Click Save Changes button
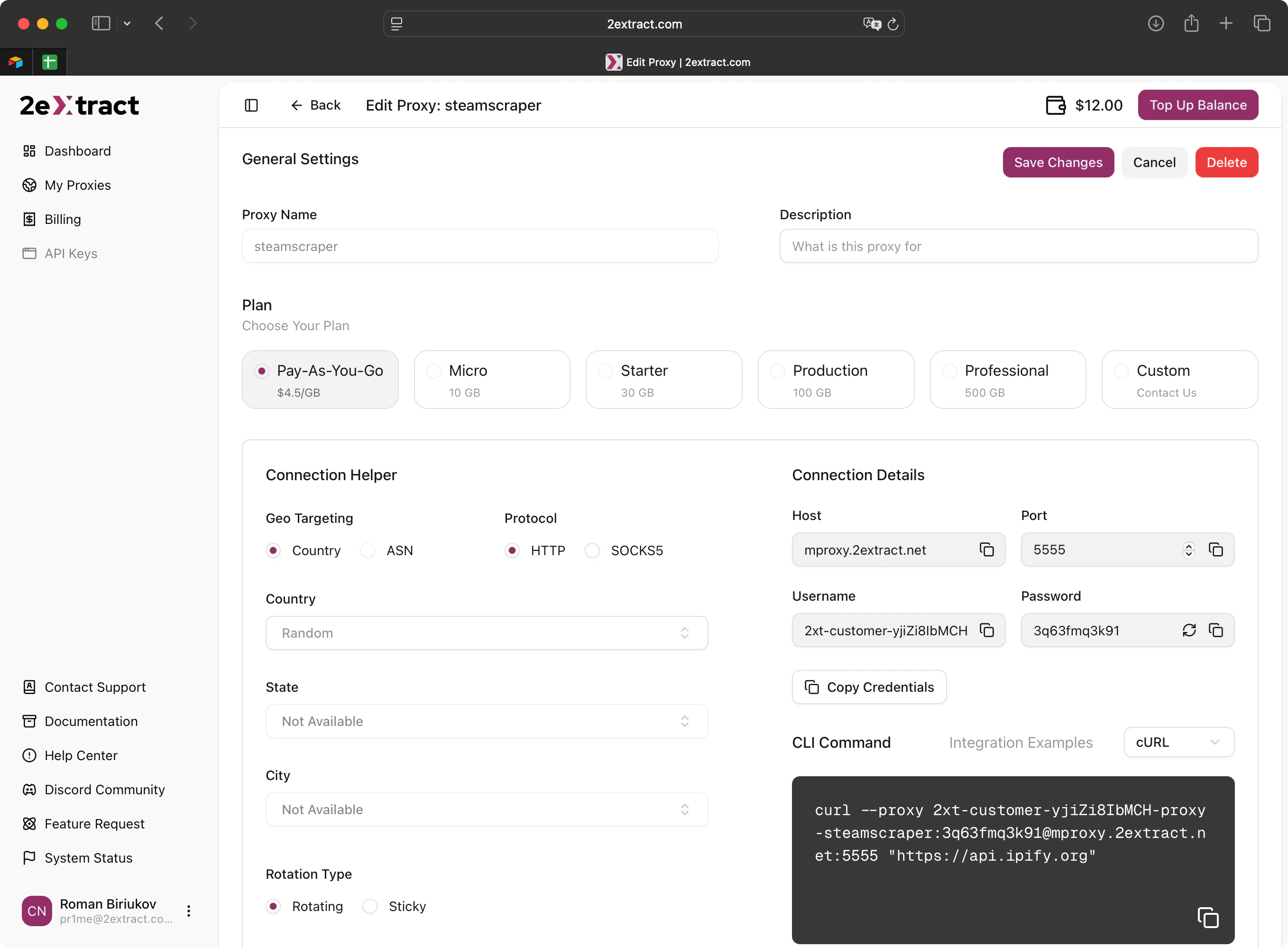The image size is (1288, 948). [x=1058, y=162]
